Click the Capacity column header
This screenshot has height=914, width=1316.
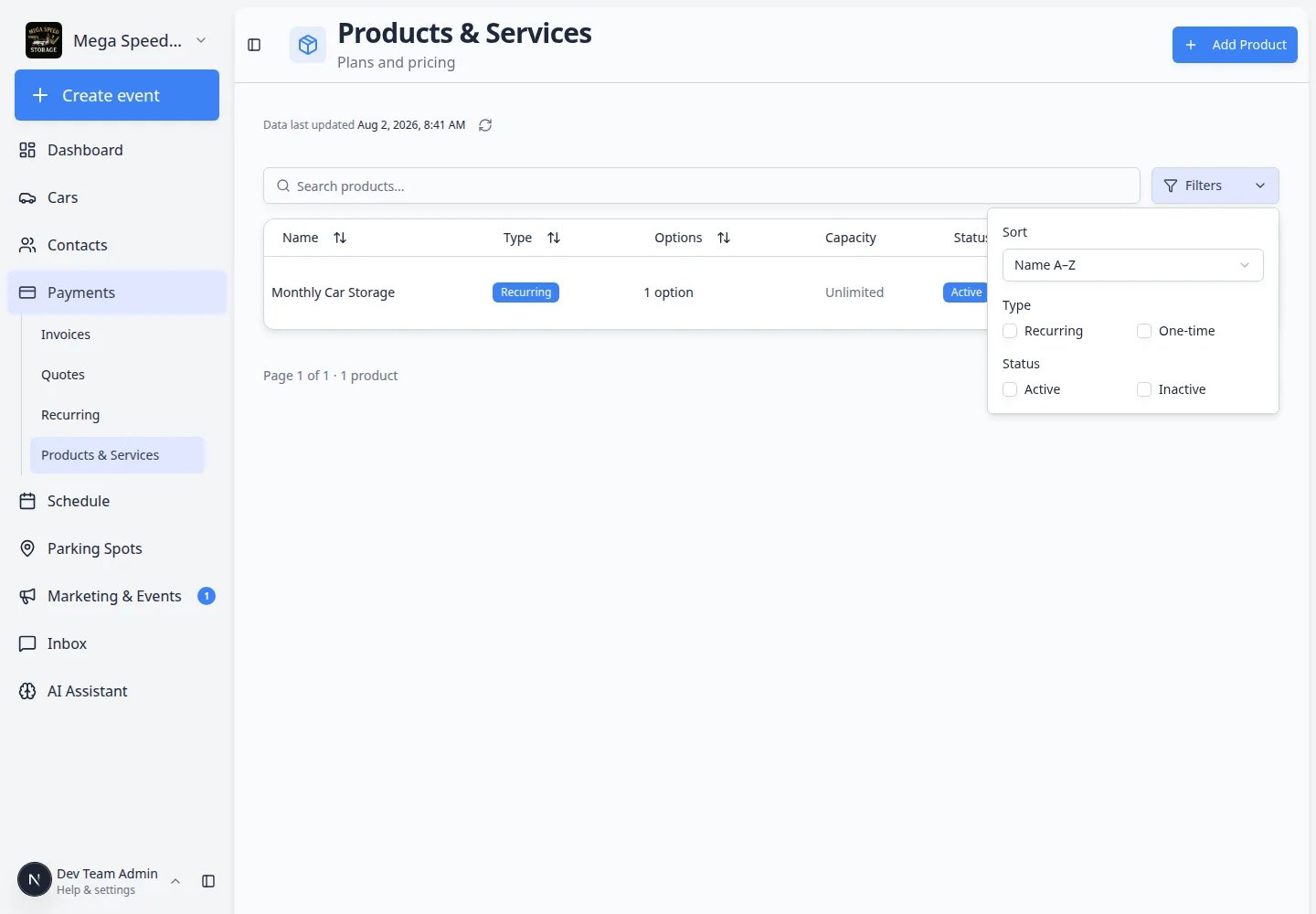click(x=851, y=238)
